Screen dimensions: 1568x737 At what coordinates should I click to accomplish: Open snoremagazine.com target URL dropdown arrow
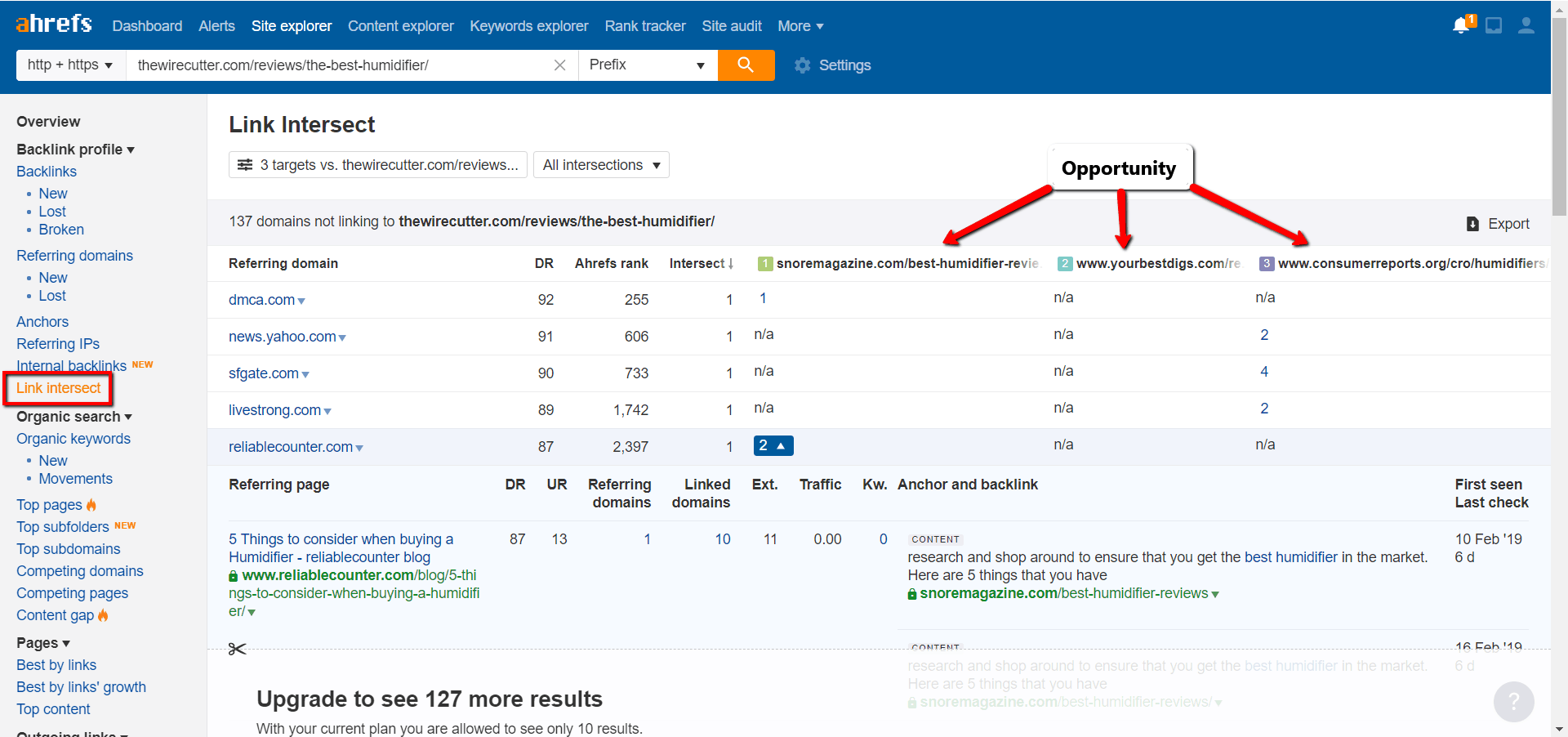pos(1215,595)
